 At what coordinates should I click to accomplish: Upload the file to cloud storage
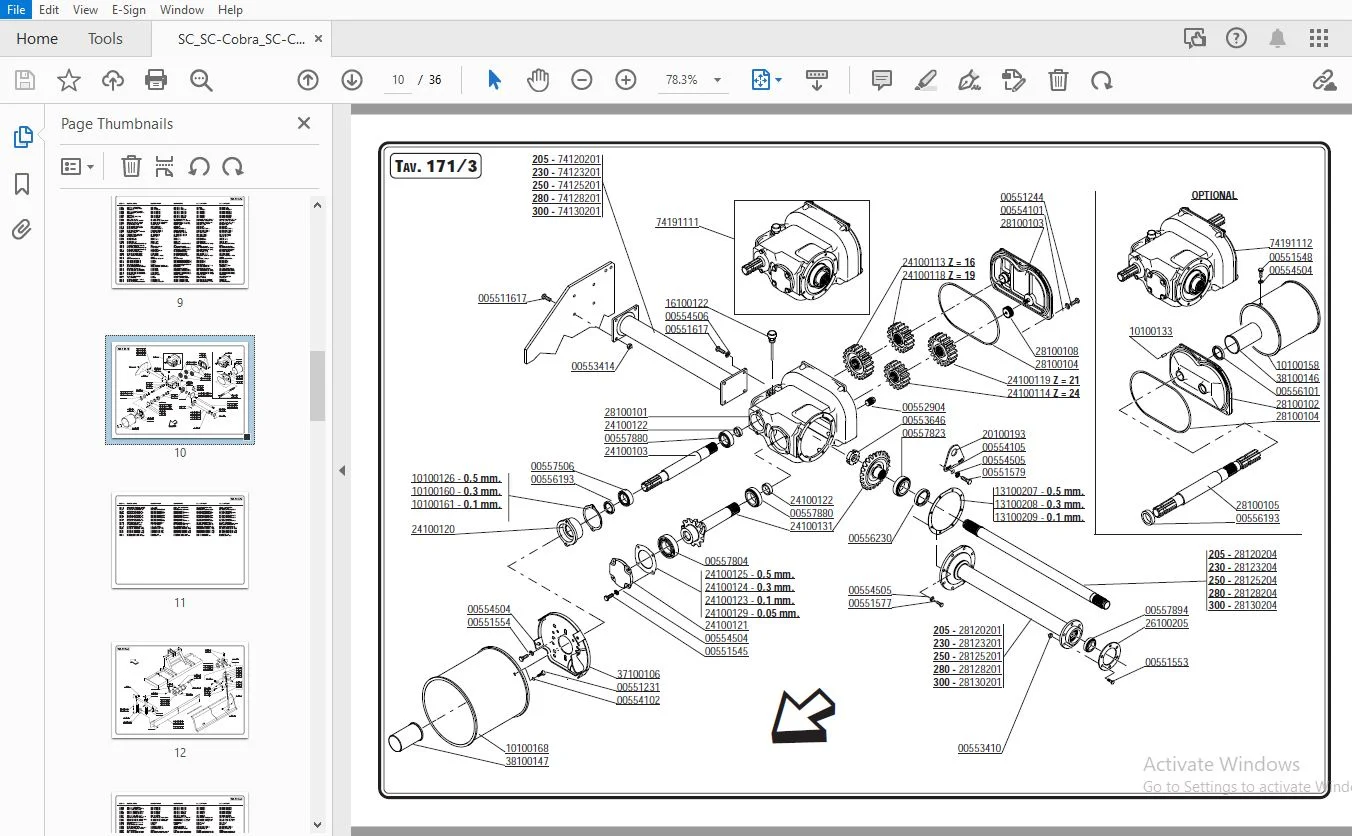click(x=113, y=80)
